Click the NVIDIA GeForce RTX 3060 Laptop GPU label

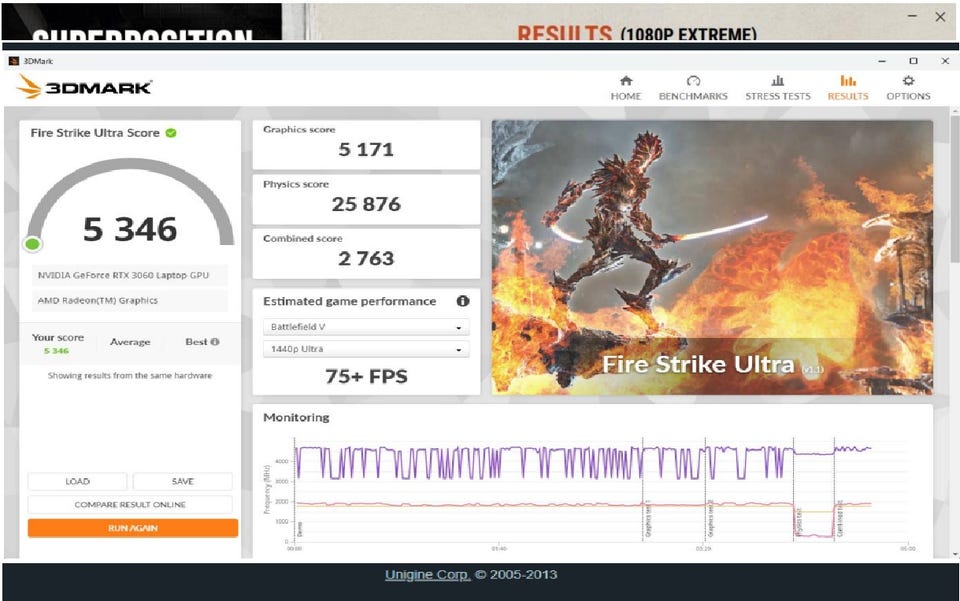[123, 275]
